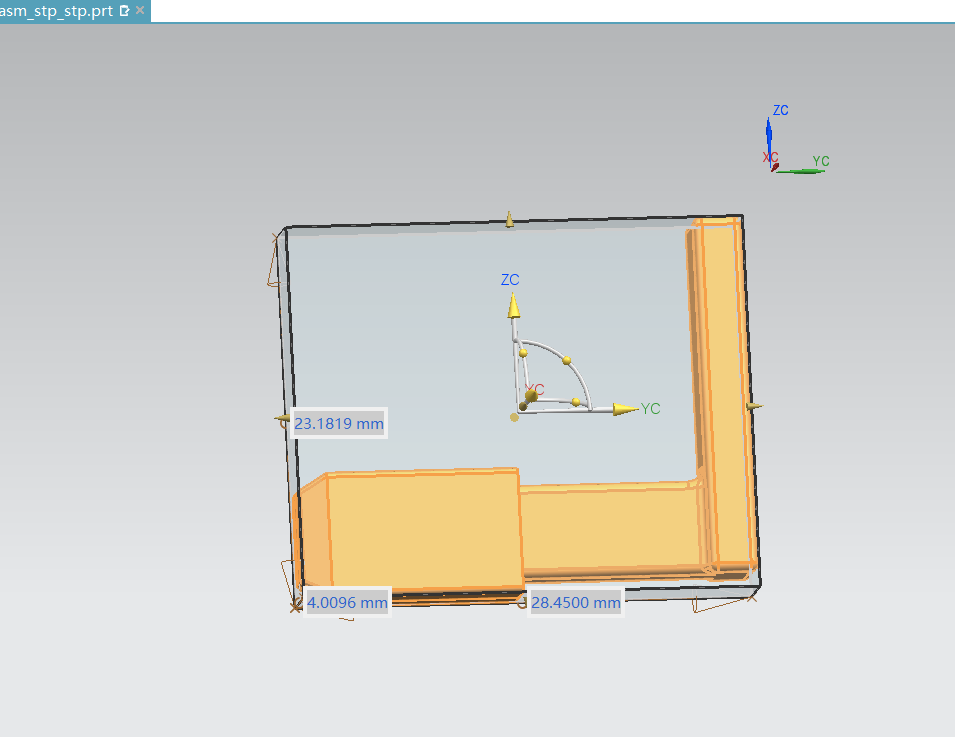The width and height of the screenshot is (955, 737).
Task: Click the 4.0096 mm dimension field
Action: (346, 603)
